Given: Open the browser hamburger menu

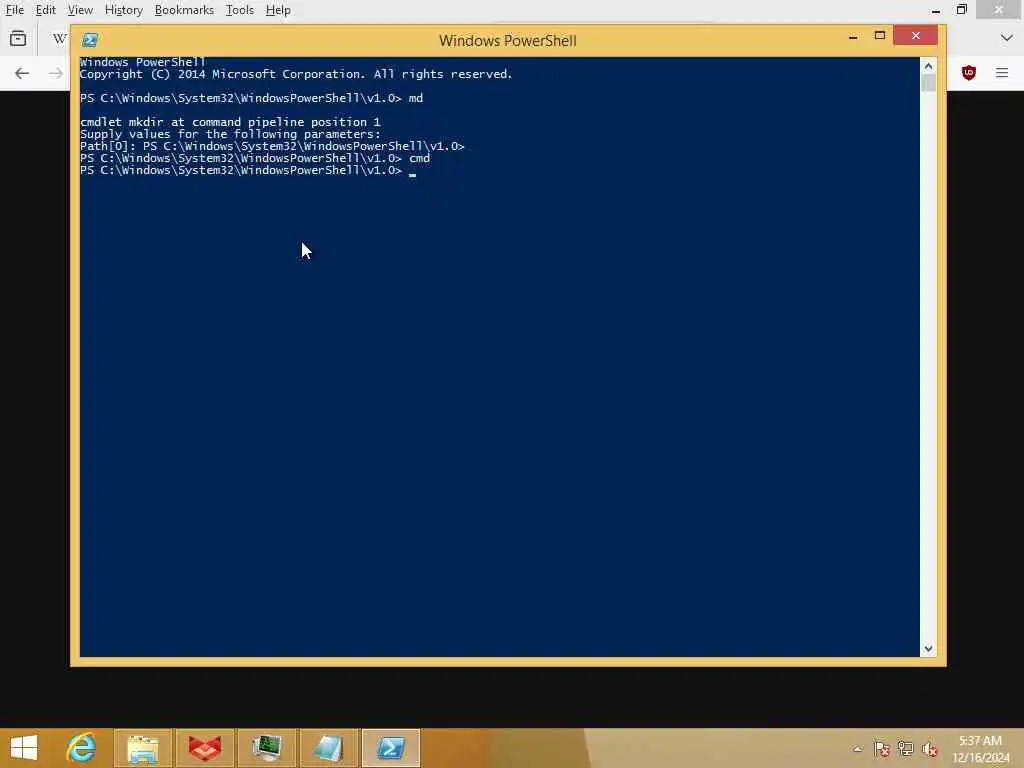Looking at the screenshot, I should point(1002,72).
